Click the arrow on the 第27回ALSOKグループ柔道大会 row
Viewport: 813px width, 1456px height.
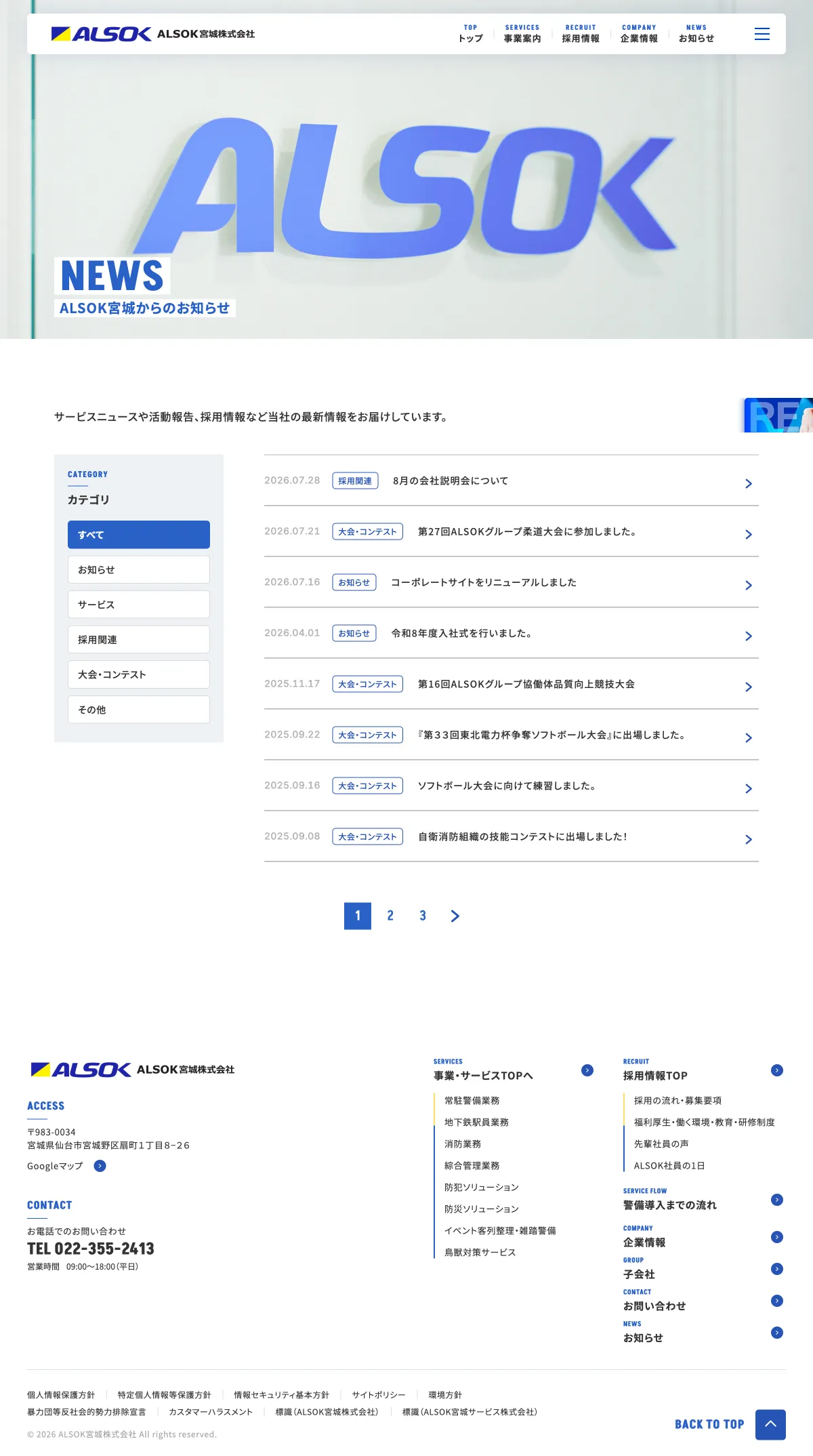(749, 534)
